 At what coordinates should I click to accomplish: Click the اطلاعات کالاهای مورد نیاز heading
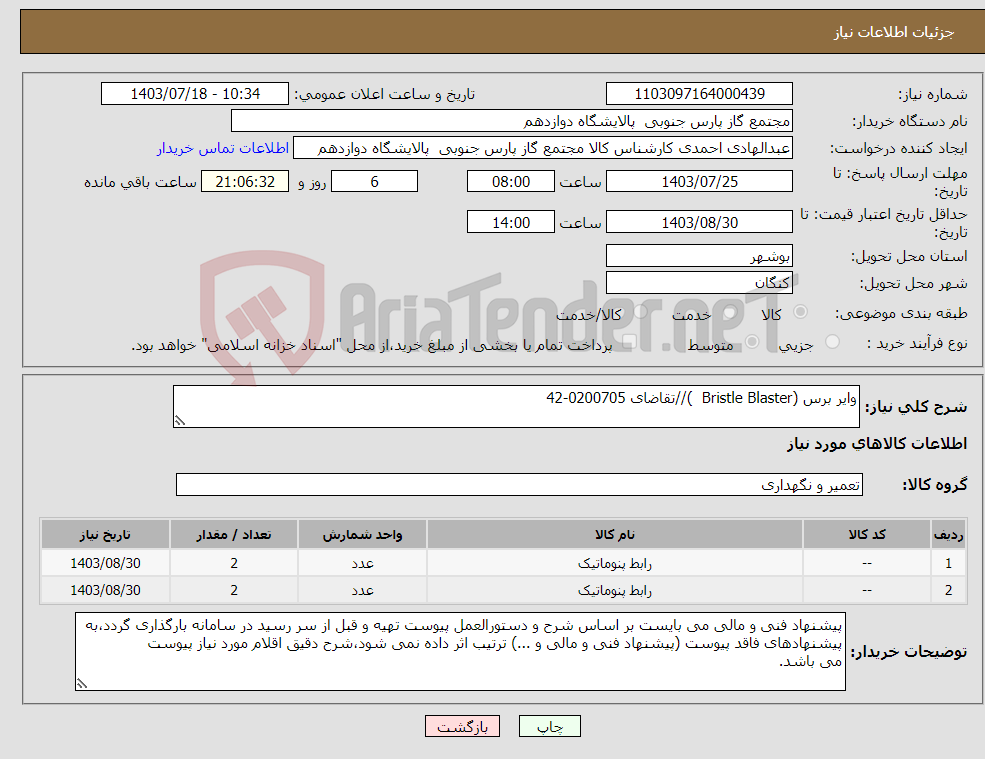pyautogui.click(x=877, y=444)
